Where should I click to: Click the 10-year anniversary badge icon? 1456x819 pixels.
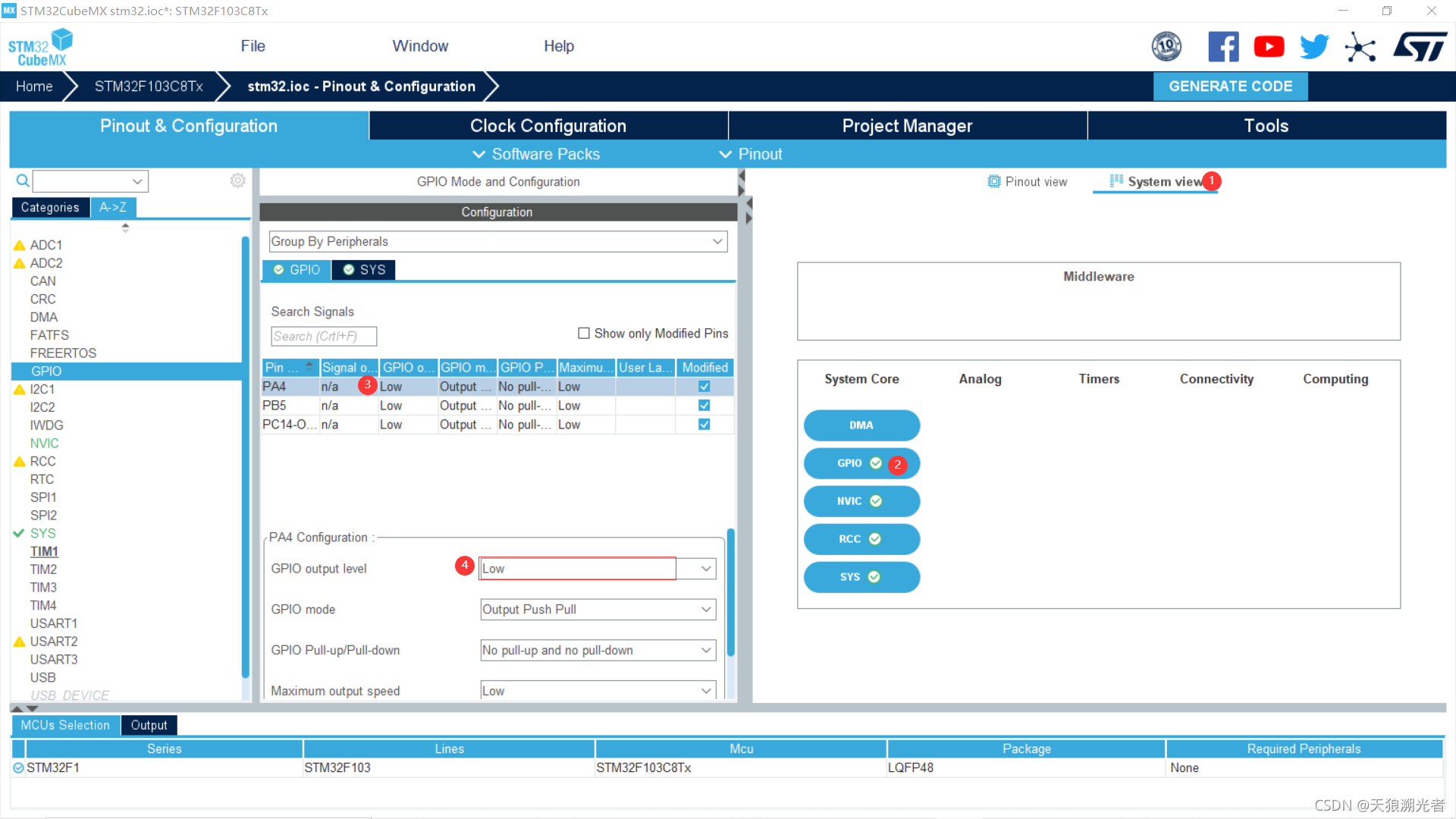click(1166, 47)
